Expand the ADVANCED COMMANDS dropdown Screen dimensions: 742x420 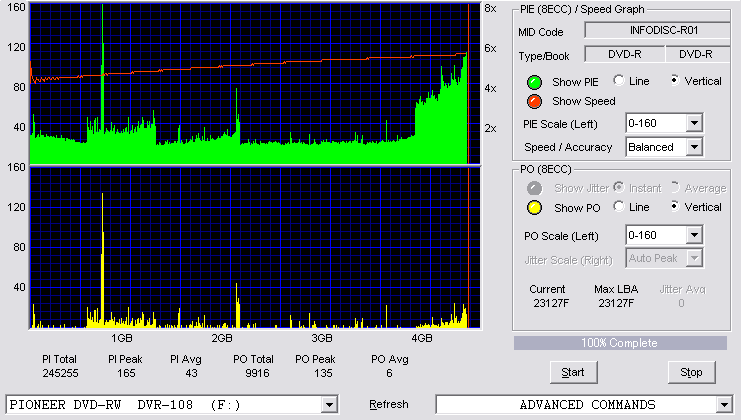724,405
